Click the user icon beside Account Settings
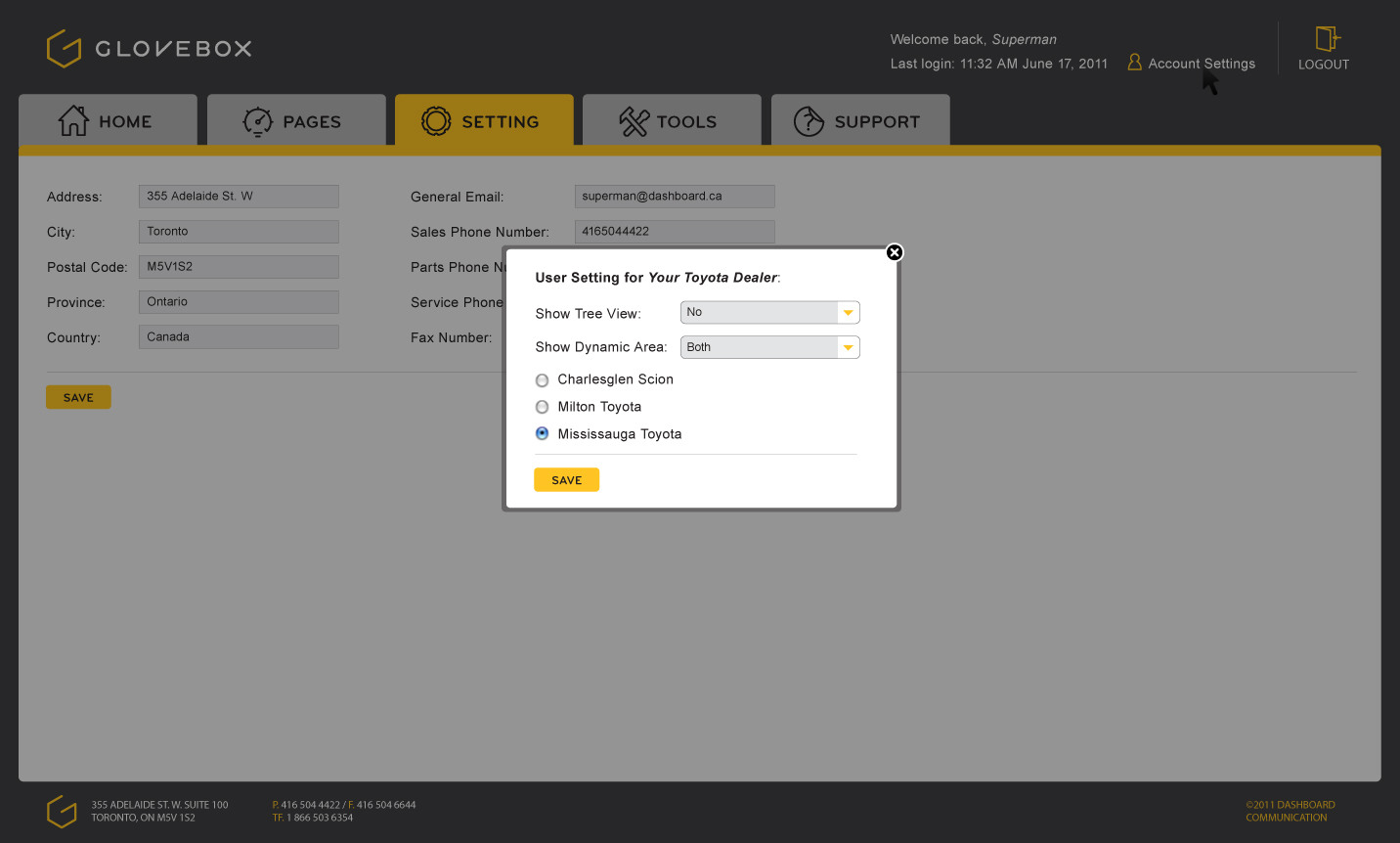This screenshot has width=1400, height=843. point(1135,63)
